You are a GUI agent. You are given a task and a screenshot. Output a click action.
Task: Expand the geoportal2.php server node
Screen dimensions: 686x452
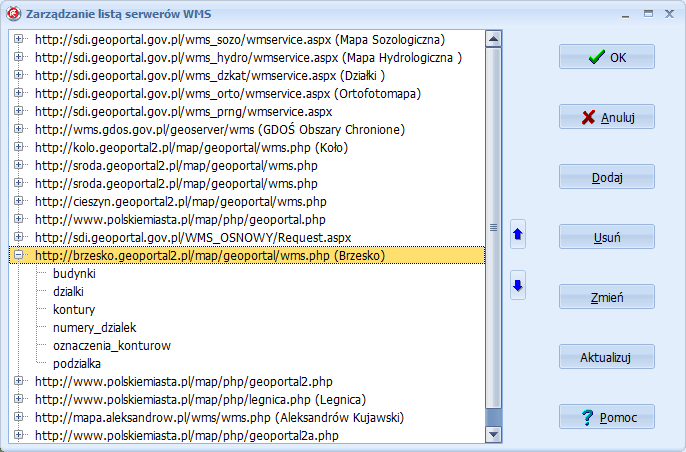[x=18, y=381]
